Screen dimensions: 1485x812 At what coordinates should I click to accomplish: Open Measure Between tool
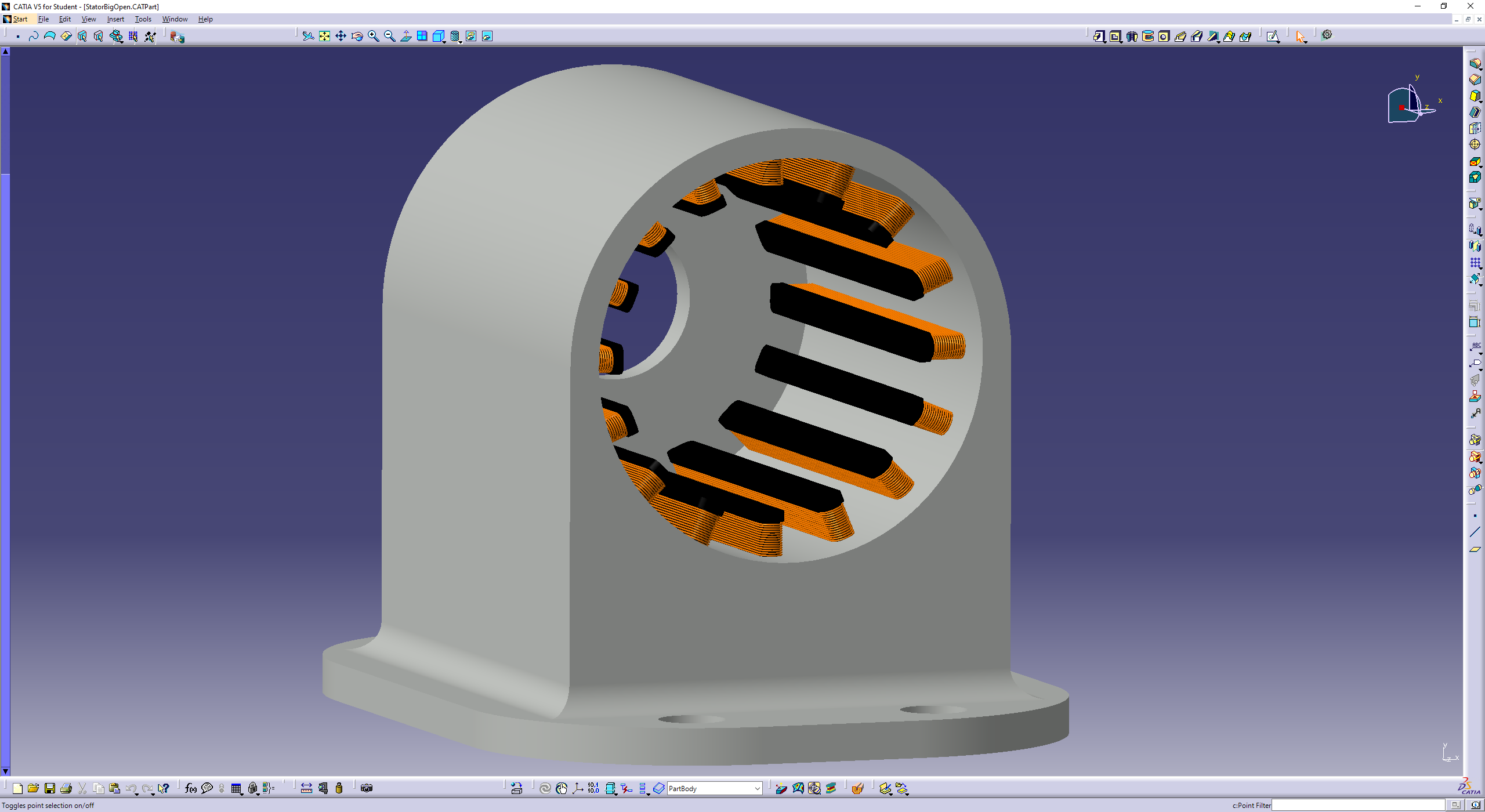(x=306, y=788)
